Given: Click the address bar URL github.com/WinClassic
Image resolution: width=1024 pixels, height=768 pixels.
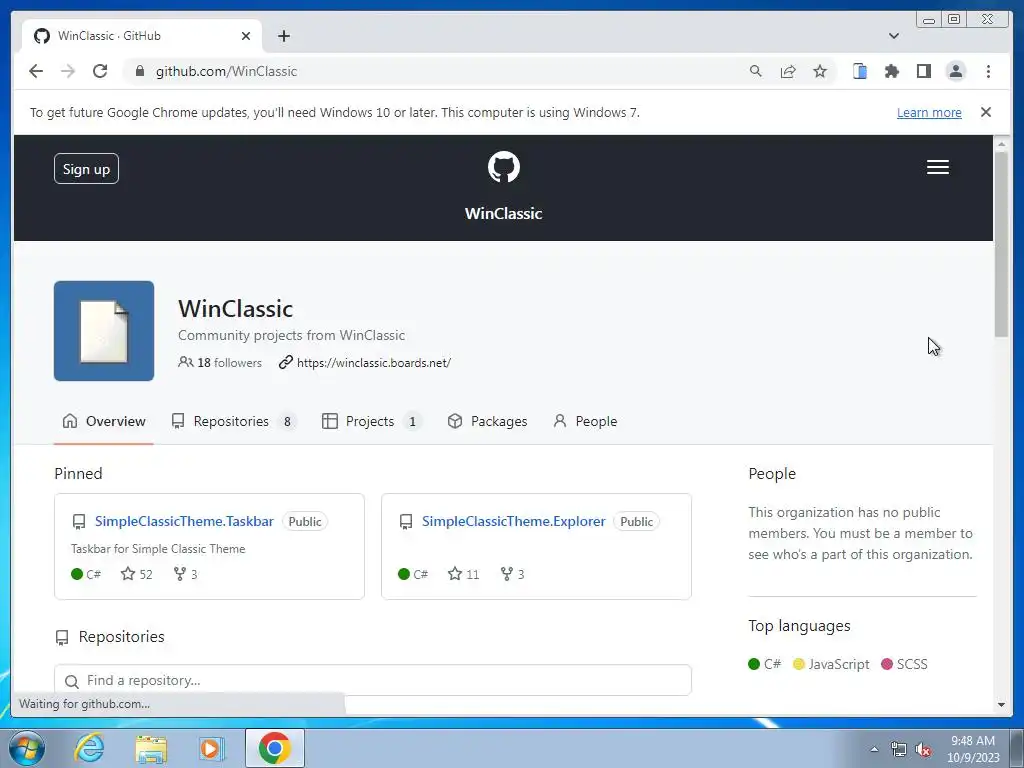Looking at the screenshot, I should pyautogui.click(x=226, y=71).
